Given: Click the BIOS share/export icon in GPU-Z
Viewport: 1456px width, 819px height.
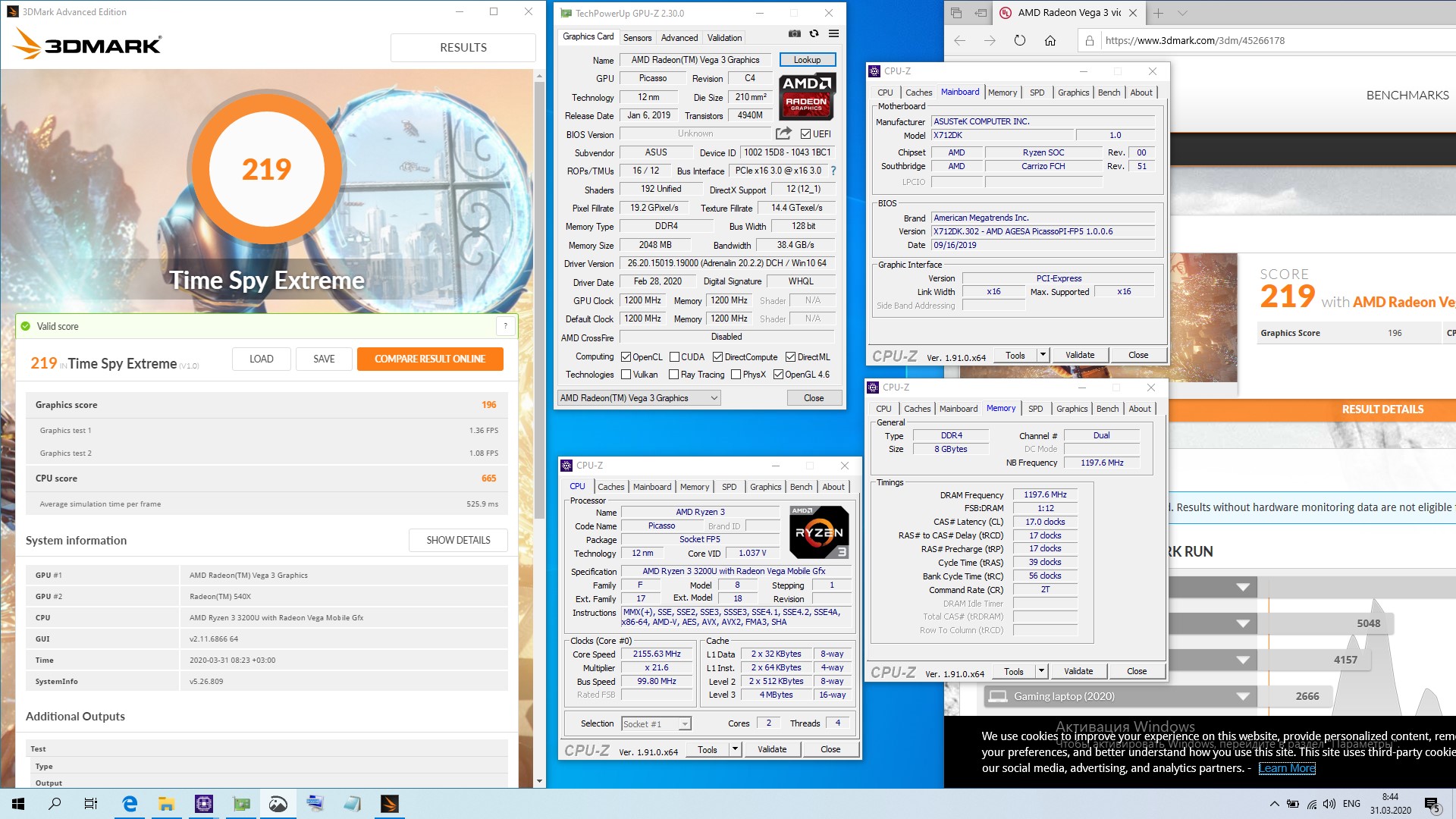Looking at the screenshot, I should coord(783,133).
